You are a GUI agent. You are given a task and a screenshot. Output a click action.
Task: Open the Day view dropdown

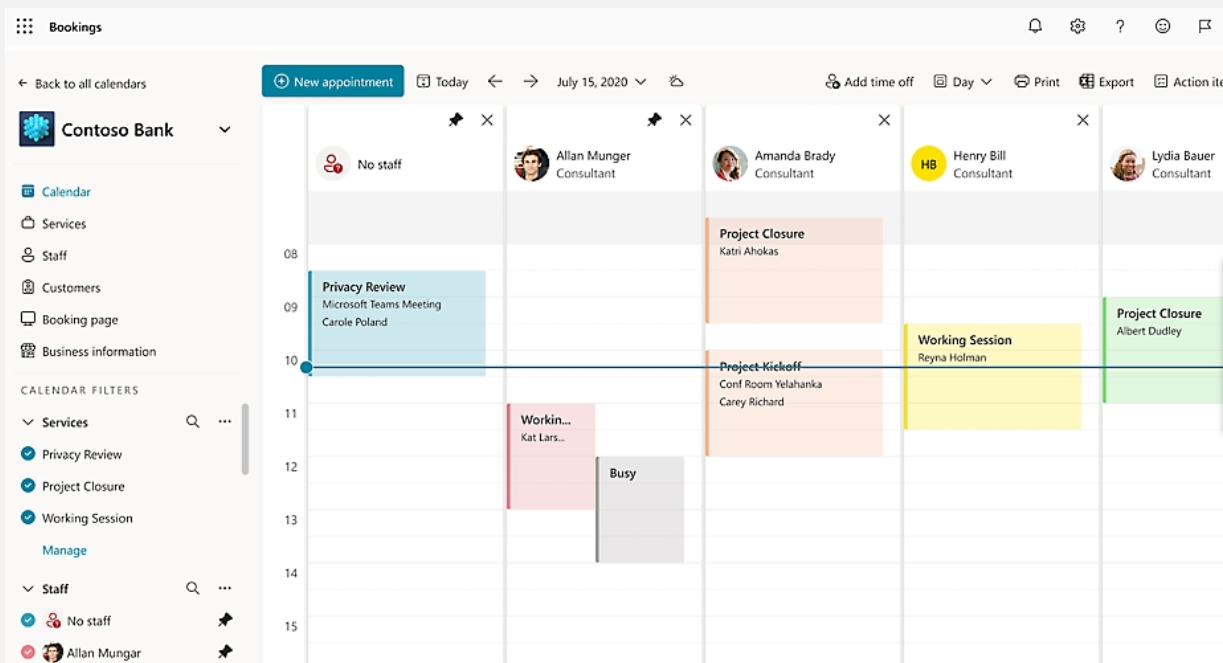(x=962, y=82)
